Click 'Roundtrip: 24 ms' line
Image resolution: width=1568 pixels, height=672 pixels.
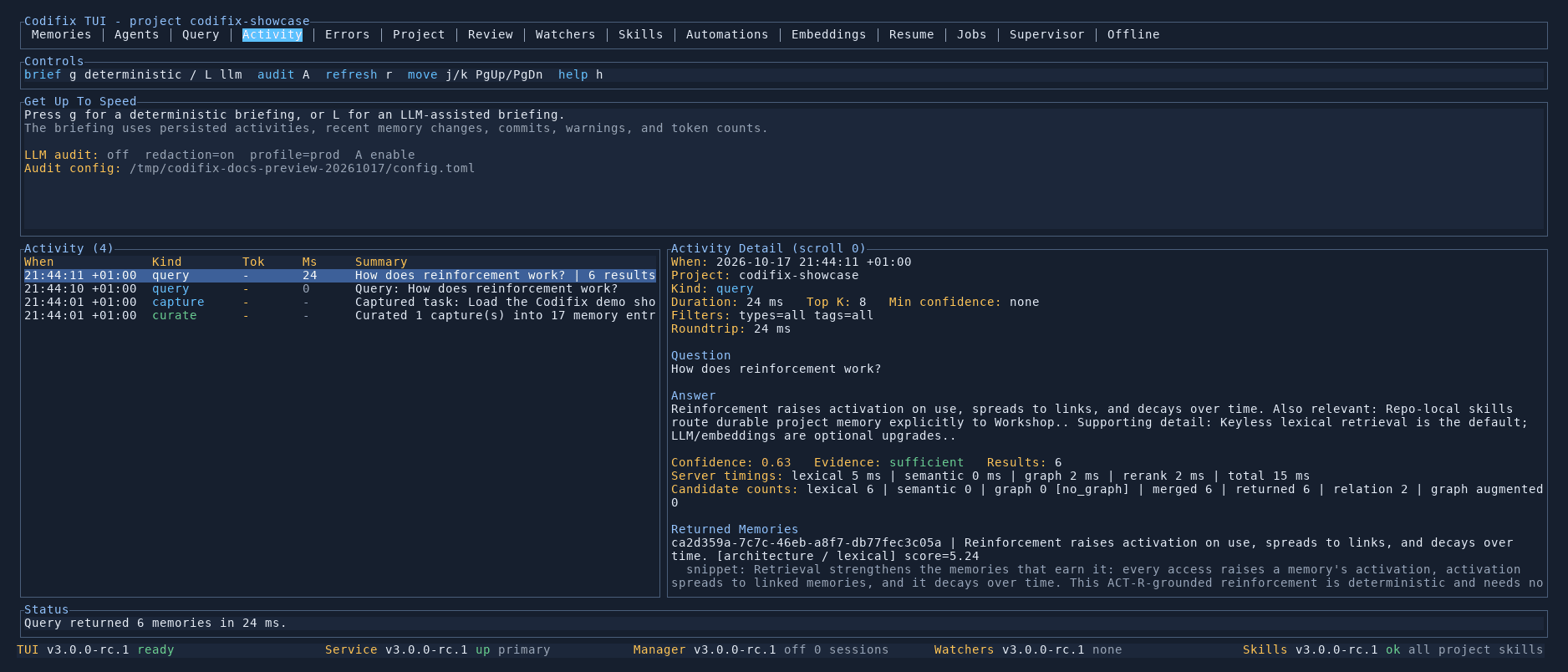click(x=731, y=328)
